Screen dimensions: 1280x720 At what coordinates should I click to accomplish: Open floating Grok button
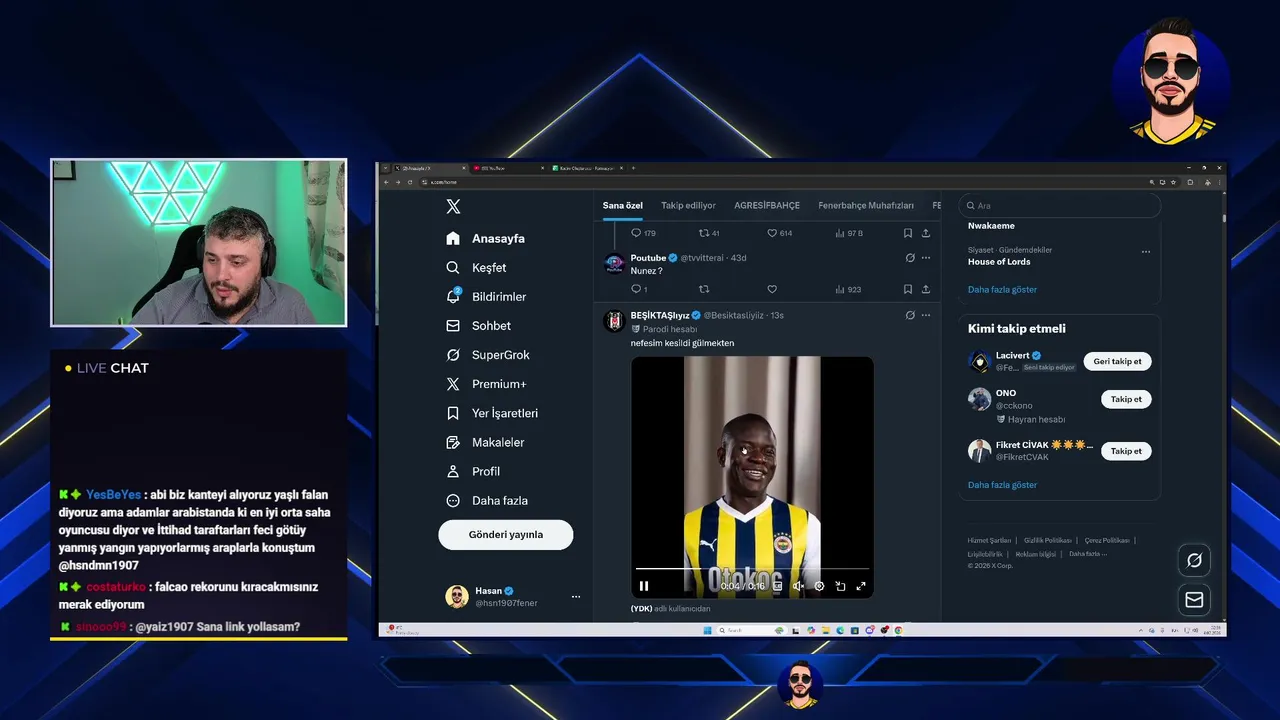tap(1194, 560)
